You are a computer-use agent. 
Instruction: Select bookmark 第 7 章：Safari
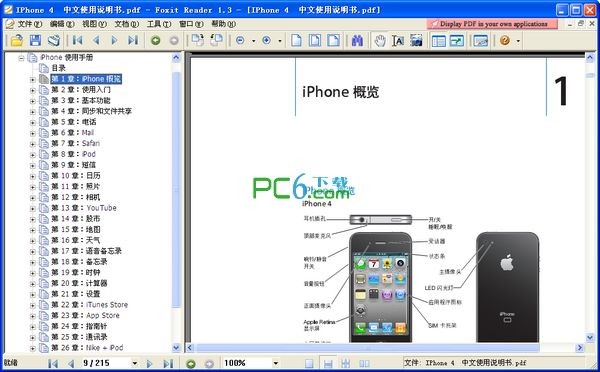pyautogui.click(x=75, y=144)
